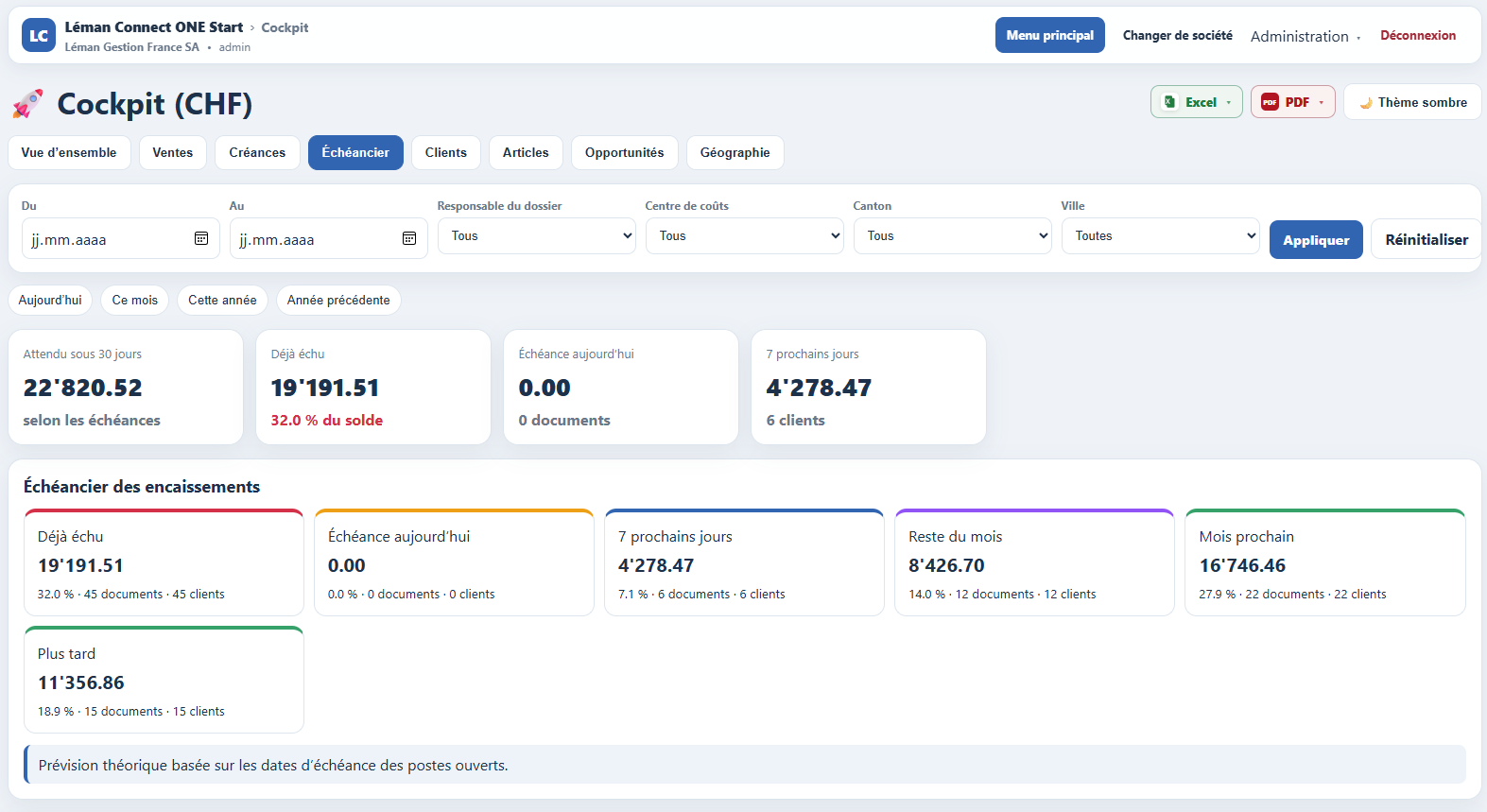The width and height of the screenshot is (1487, 812).
Task: Select the Cette année quick filter
Action: coord(222,300)
